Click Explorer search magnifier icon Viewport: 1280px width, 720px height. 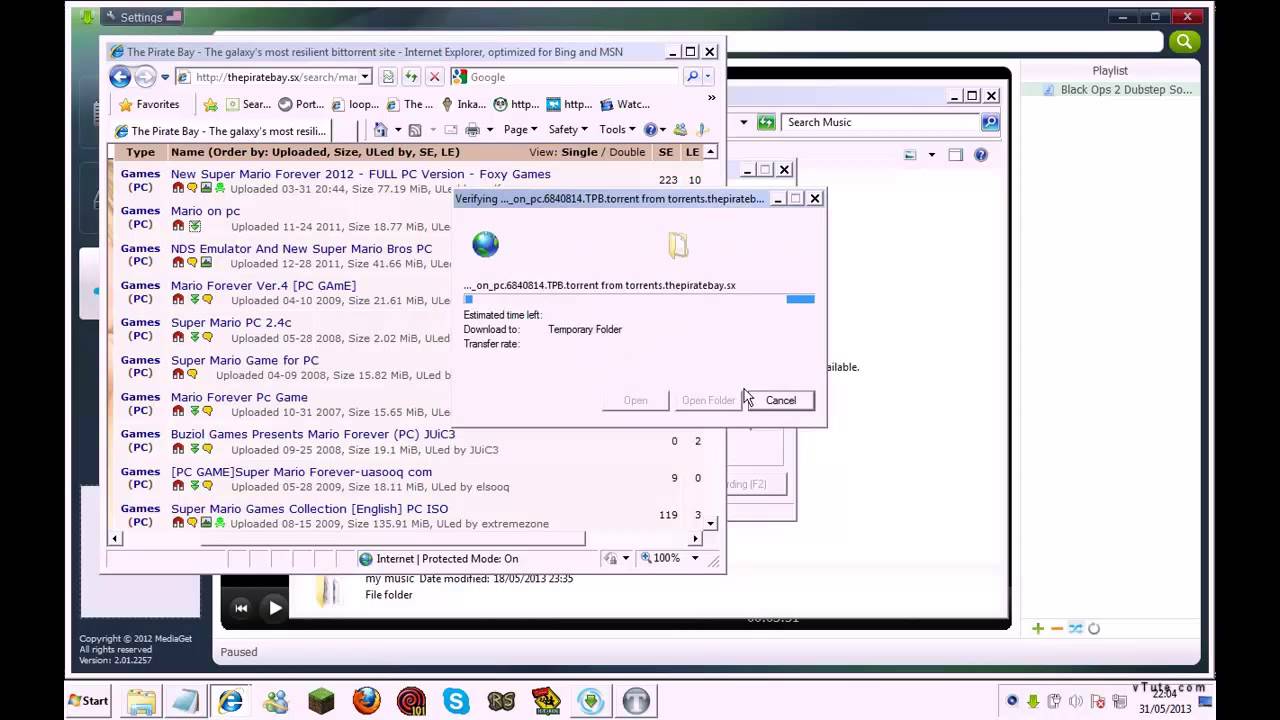990,122
